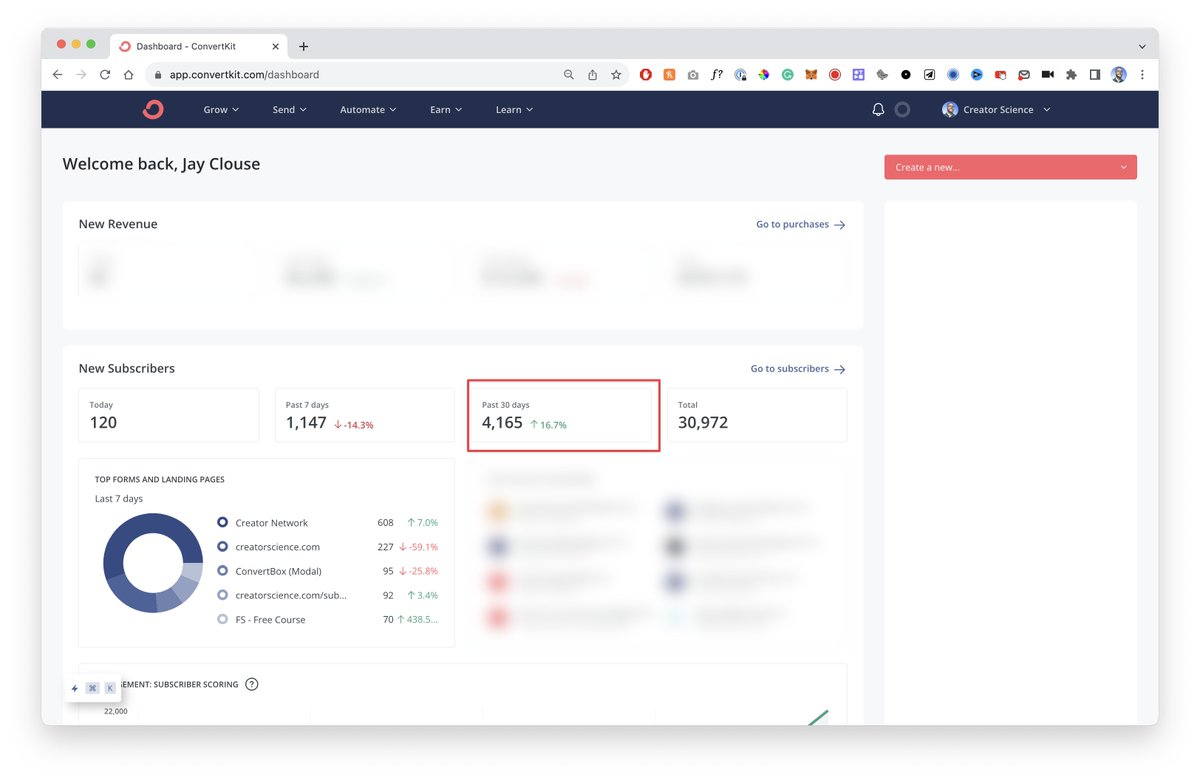1200x780 pixels.
Task: Expand the Creator Science account dropdown
Action: [x=1047, y=110]
